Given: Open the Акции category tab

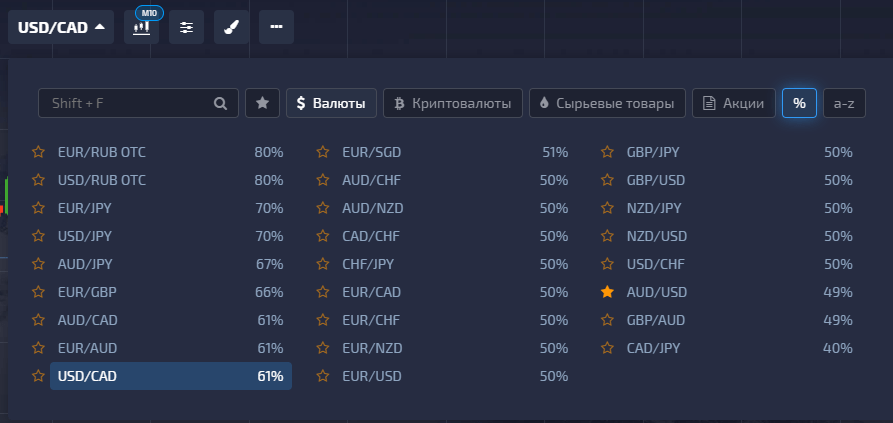Looking at the screenshot, I should pos(733,103).
